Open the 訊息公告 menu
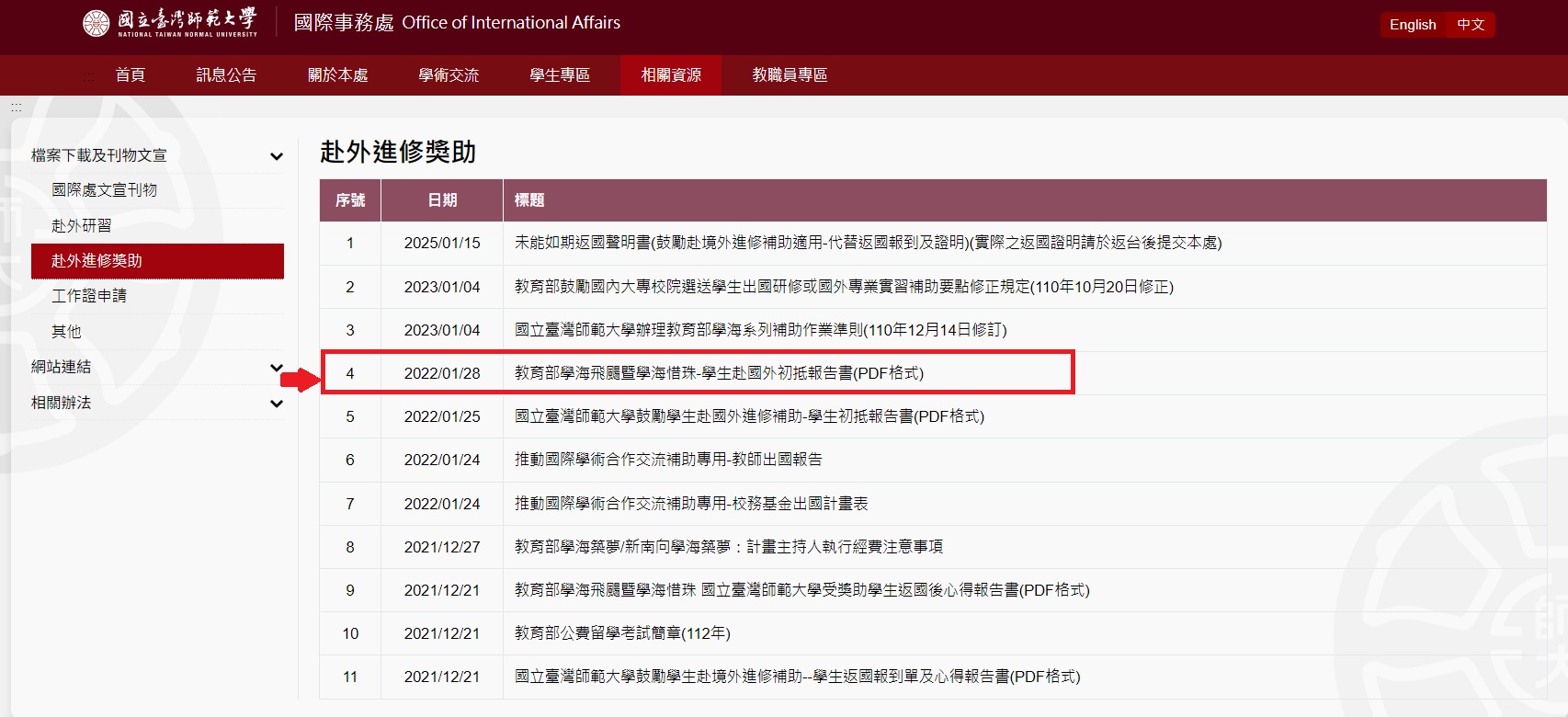Image resolution: width=1568 pixels, height=717 pixels. [226, 75]
